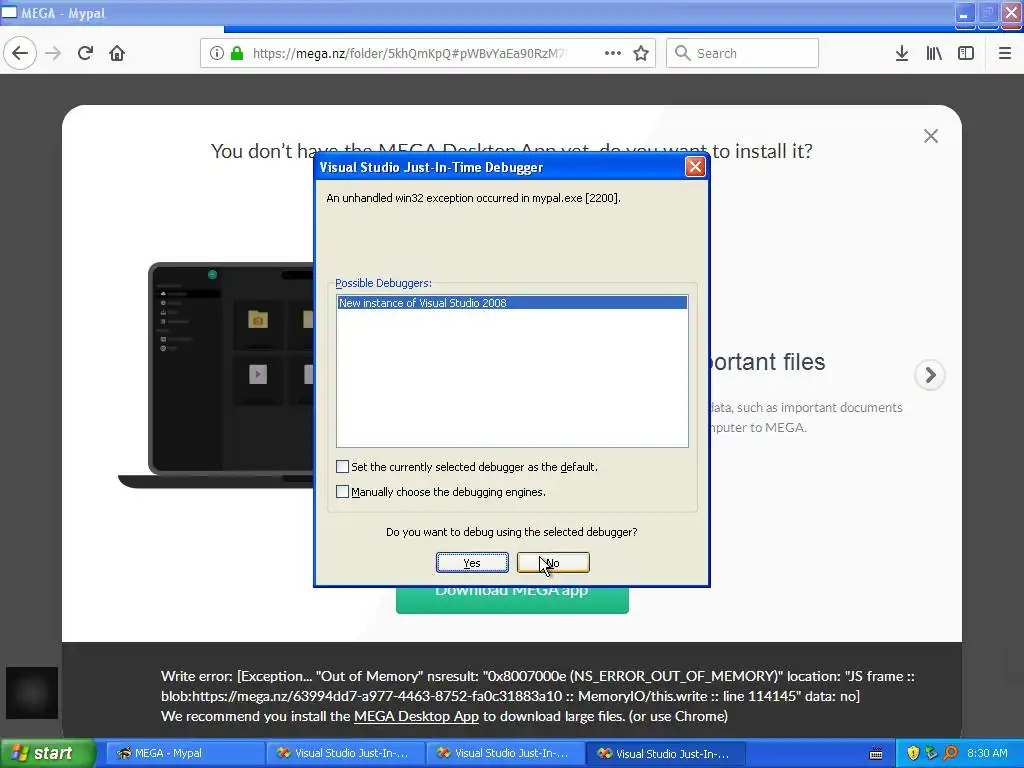1024x768 pixels.
Task: Switch to MEGA - Mypal taskbar item
Action: 185,753
